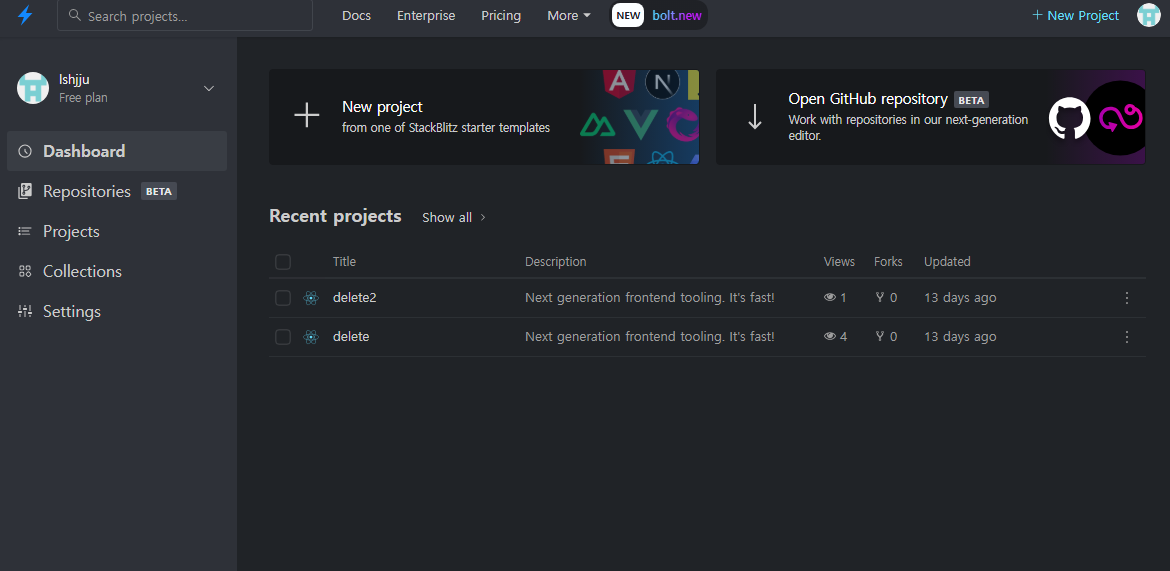Click the React icon beside delete
Image resolution: width=1170 pixels, height=571 pixels.
[311, 337]
